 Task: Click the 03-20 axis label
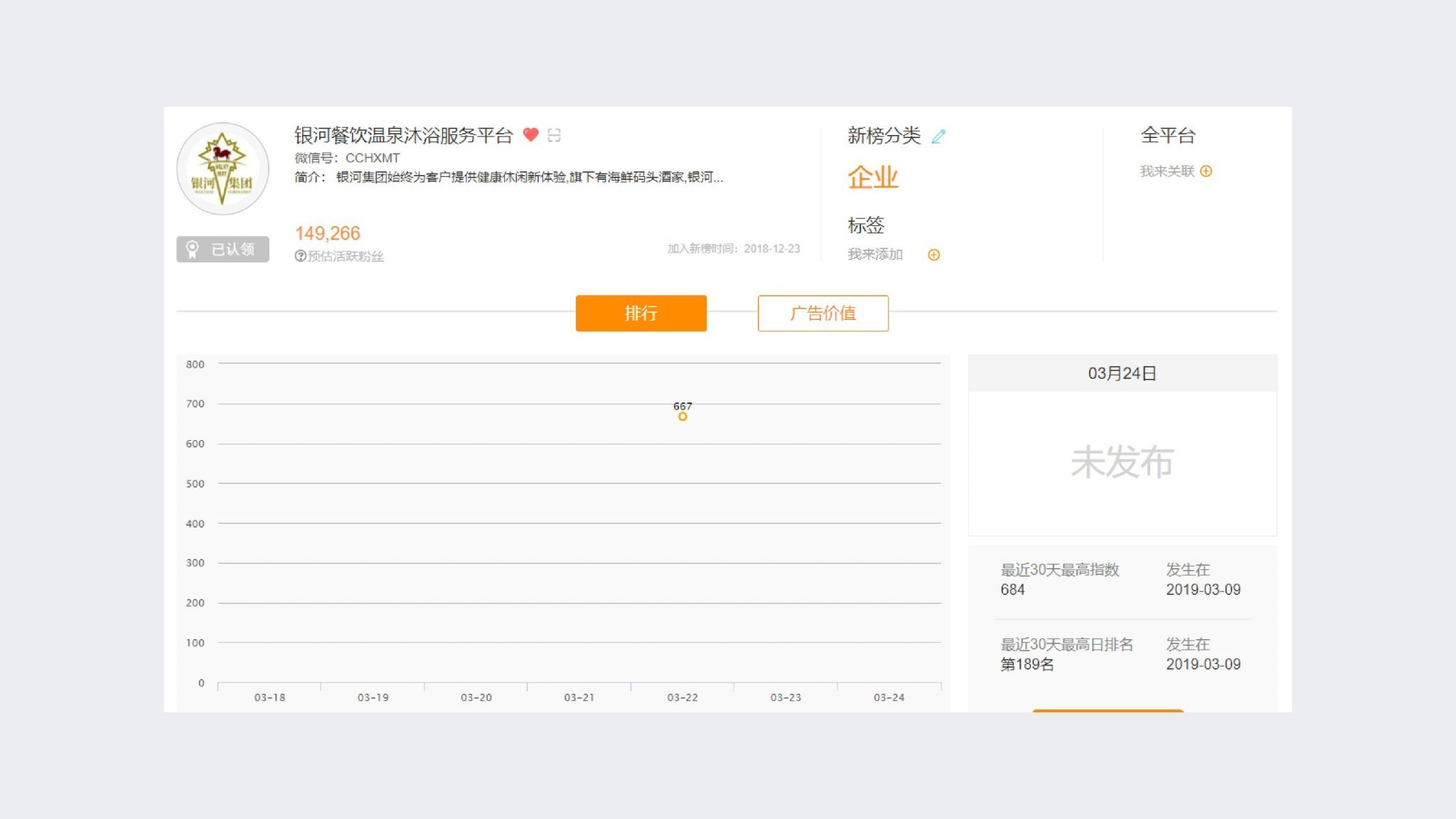click(x=476, y=697)
